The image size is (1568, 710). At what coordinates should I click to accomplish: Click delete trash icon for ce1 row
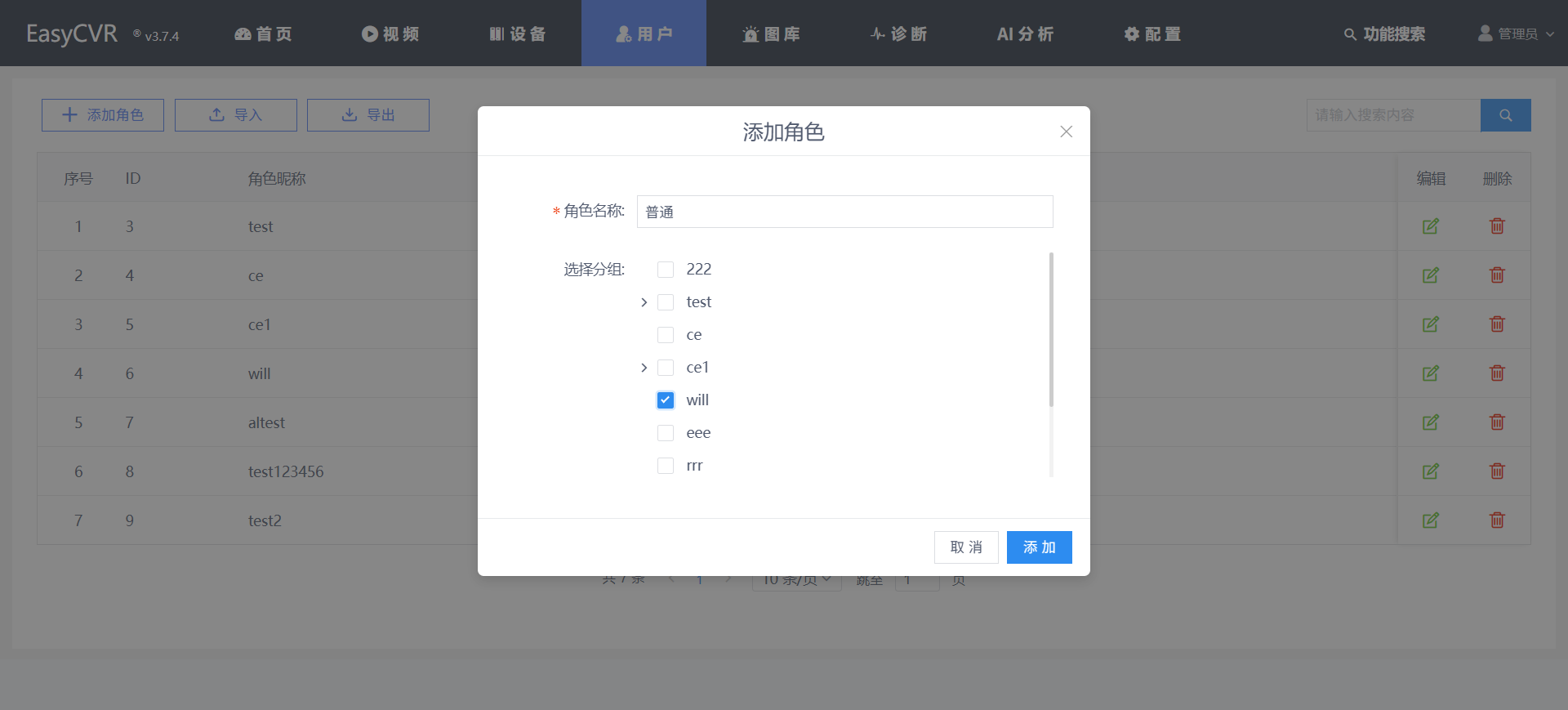click(1497, 324)
